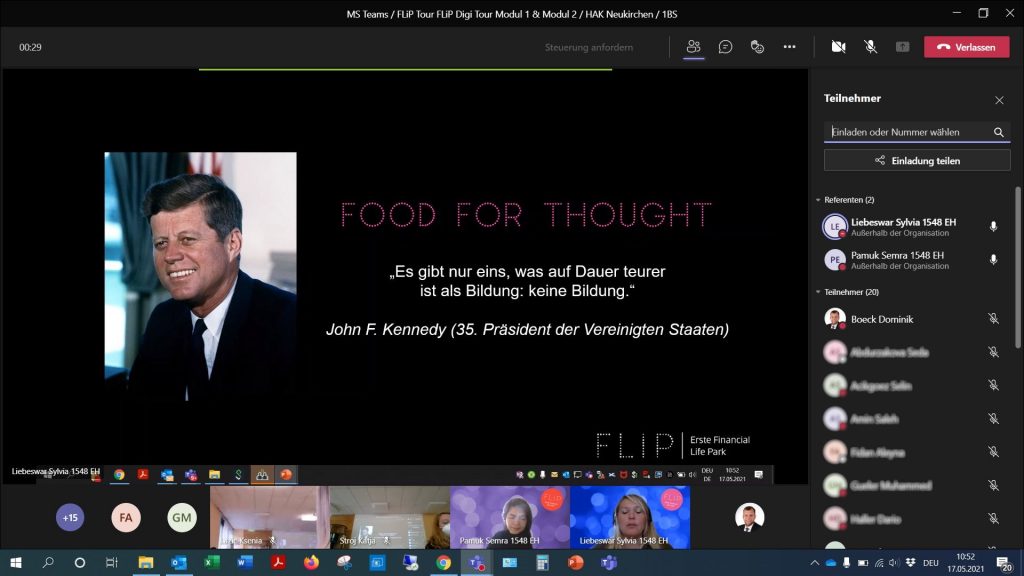The image size is (1024, 576).
Task: Open the meeting chat icon
Action: (x=725, y=47)
